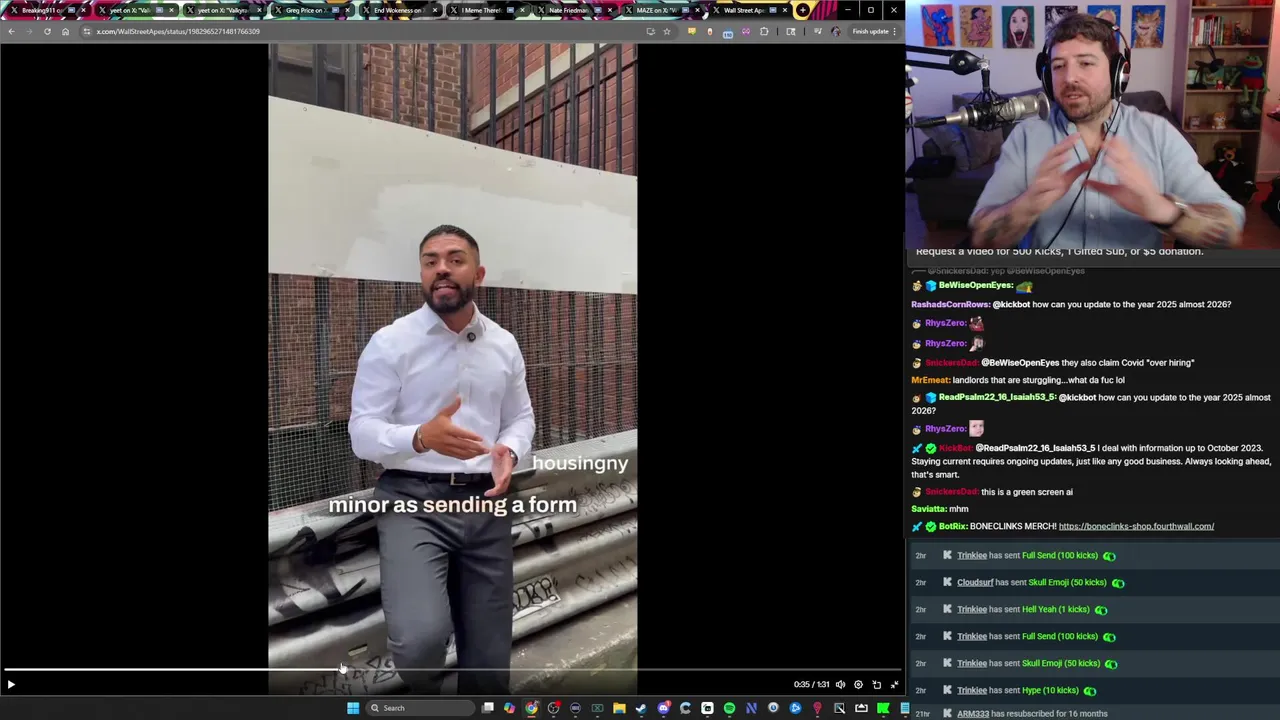Go back in browser history
The width and height of the screenshot is (1280, 720).
(x=11, y=31)
